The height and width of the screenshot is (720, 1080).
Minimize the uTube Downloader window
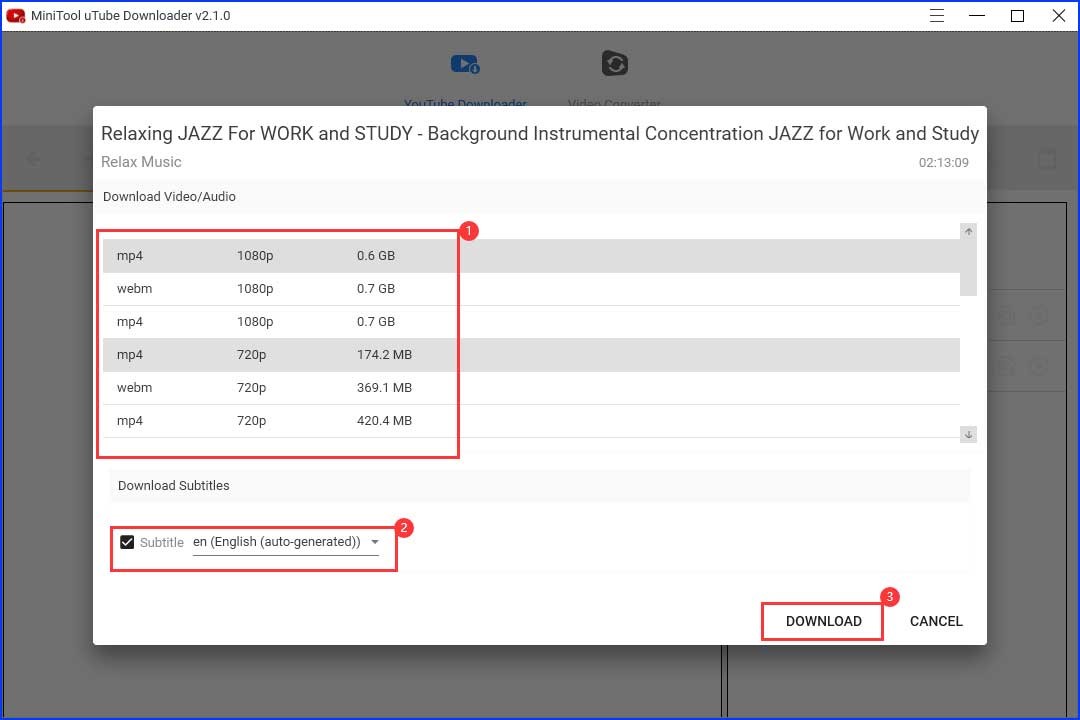point(977,15)
